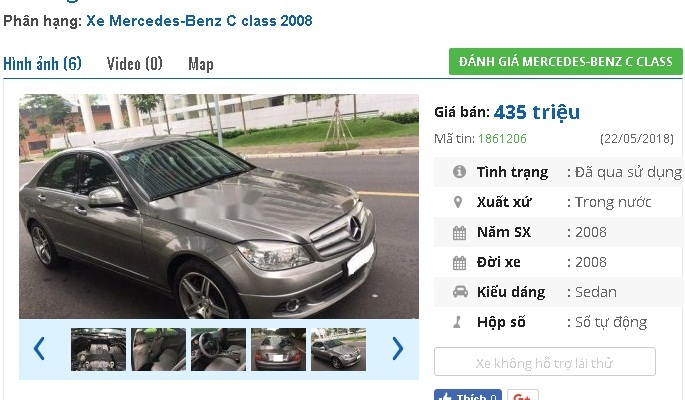This screenshot has height=400, width=685.
Task: Switch to the Video (0) tab
Action: 135,64
